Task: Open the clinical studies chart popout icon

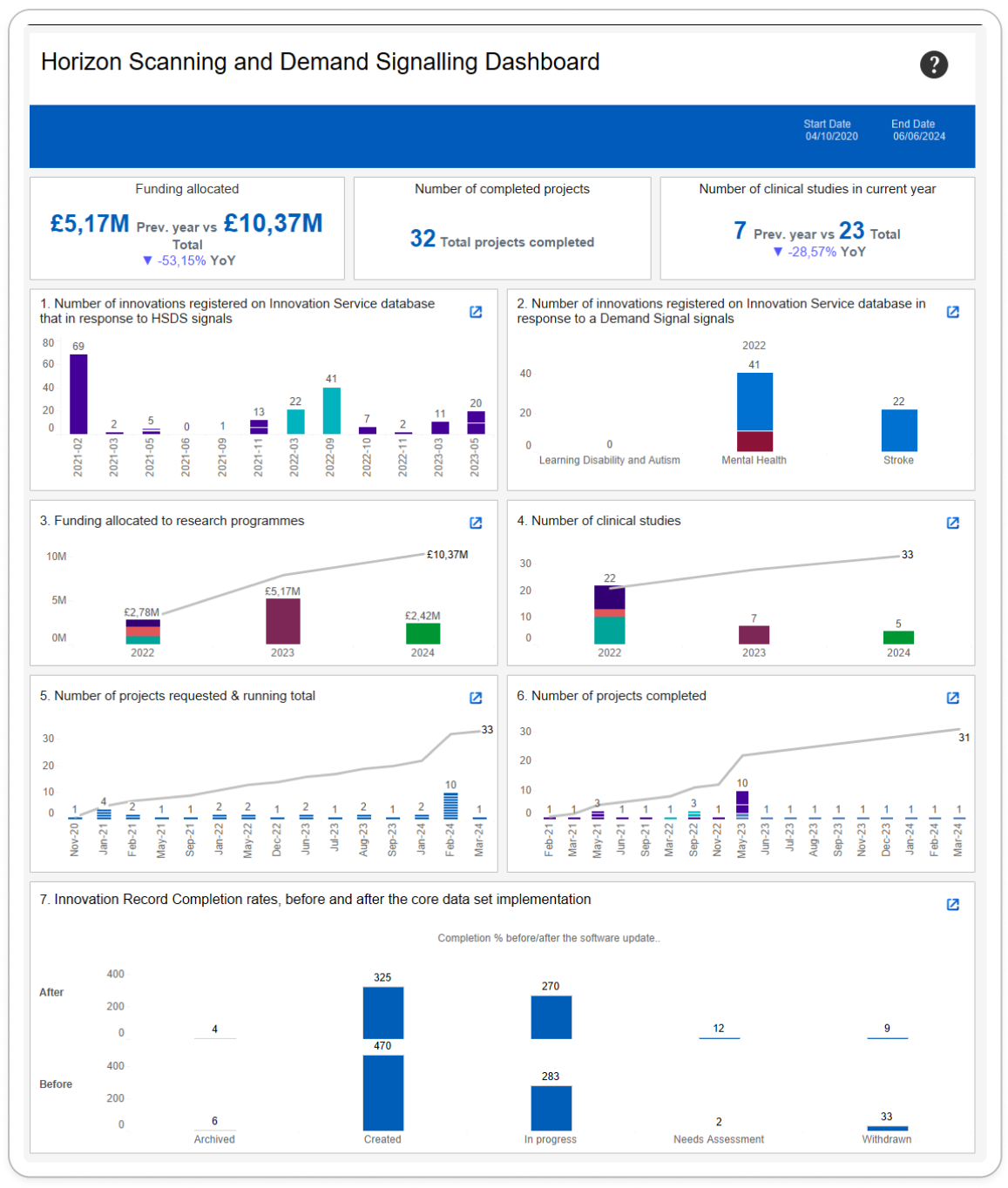Action: pyautogui.click(x=952, y=523)
